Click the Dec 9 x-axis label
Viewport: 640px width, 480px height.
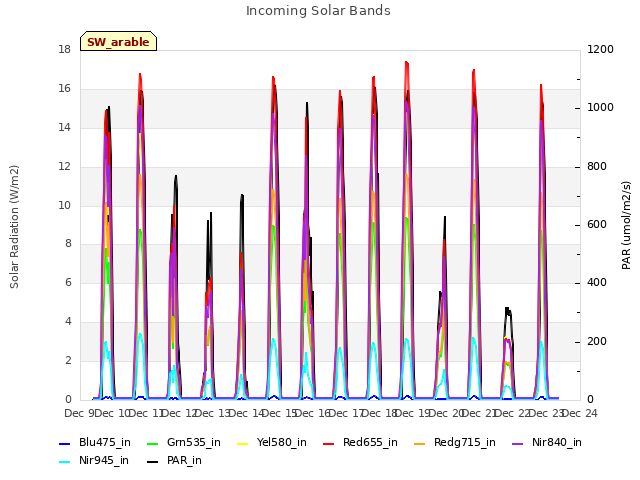point(80,413)
